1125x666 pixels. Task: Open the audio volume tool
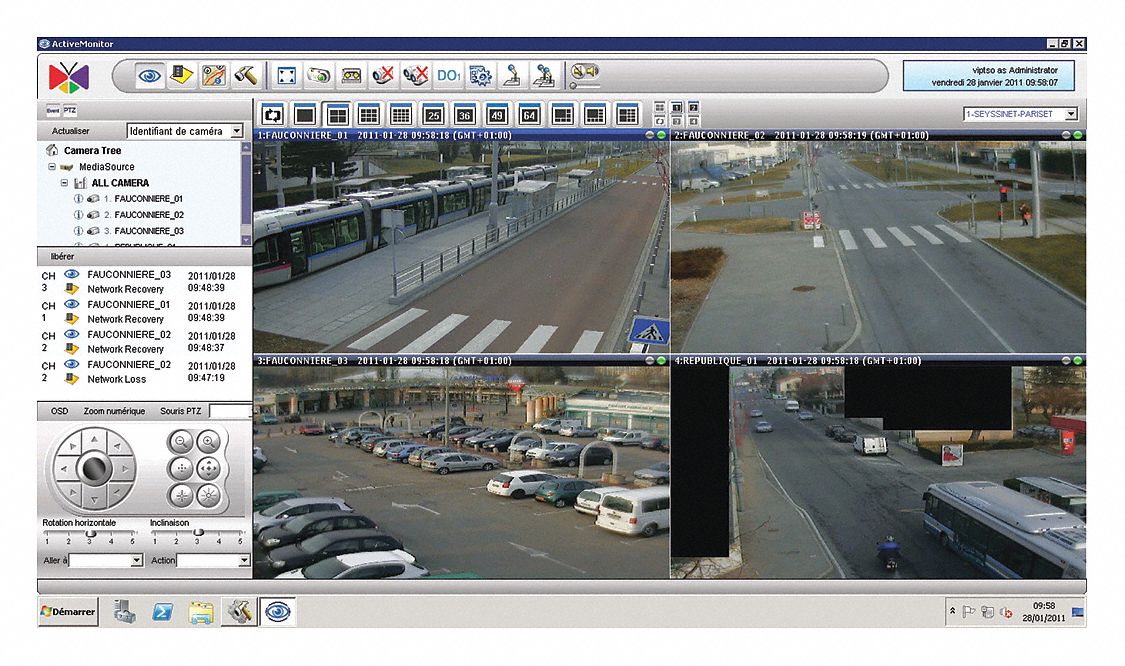(x=584, y=72)
